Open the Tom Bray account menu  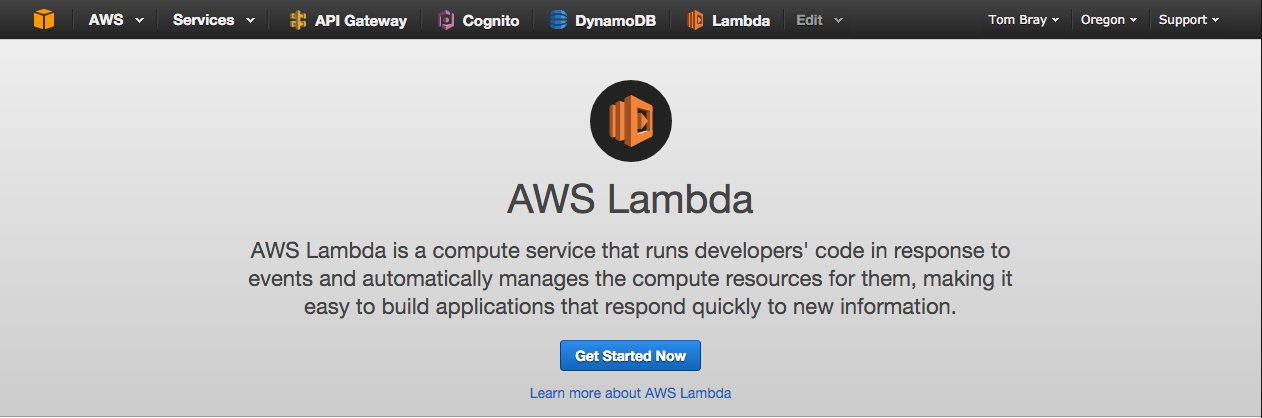(x=1023, y=20)
